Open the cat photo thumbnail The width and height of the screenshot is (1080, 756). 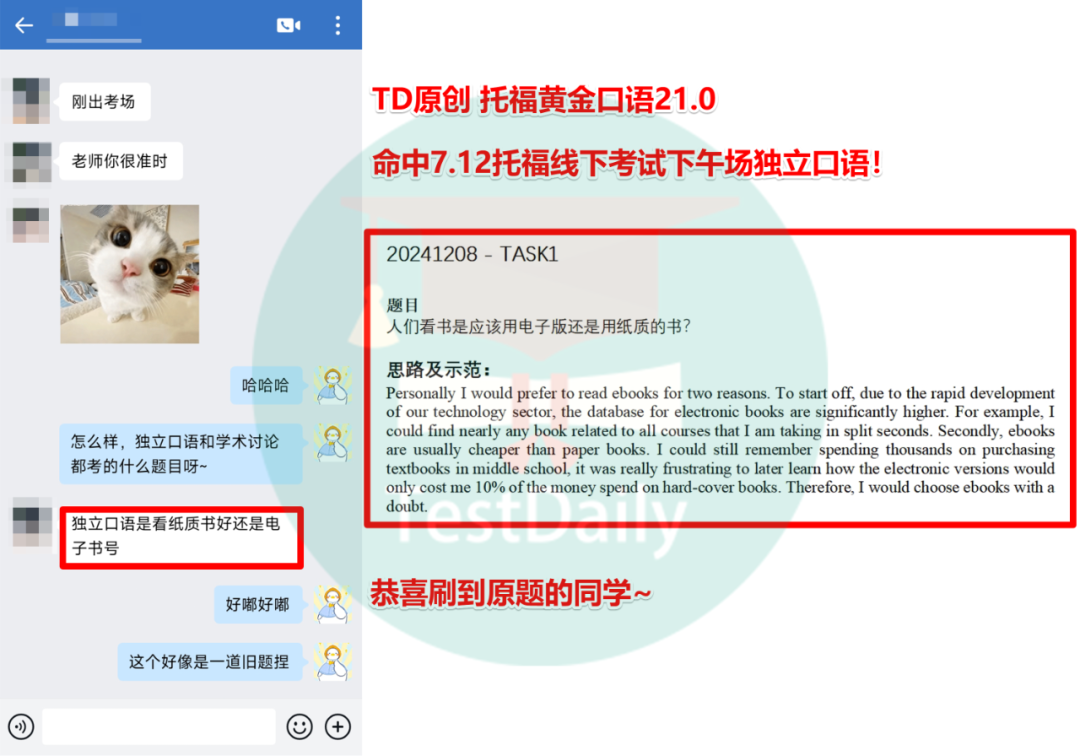[130, 272]
